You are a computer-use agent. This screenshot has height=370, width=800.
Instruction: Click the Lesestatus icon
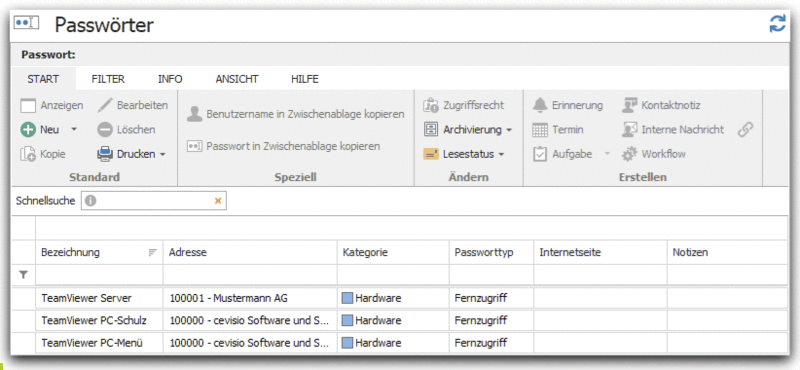[x=431, y=154]
